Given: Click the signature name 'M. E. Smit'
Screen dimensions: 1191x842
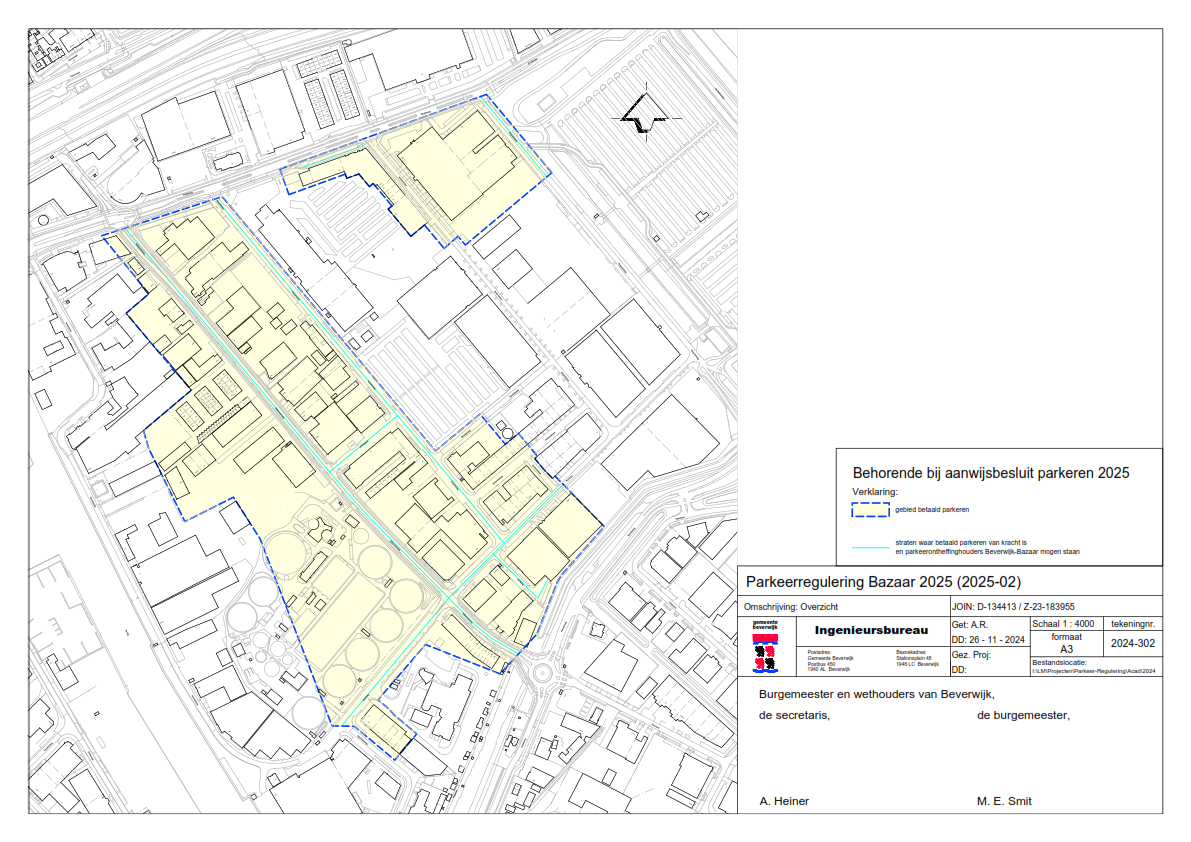Looking at the screenshot, I should tap(1004, 801).
